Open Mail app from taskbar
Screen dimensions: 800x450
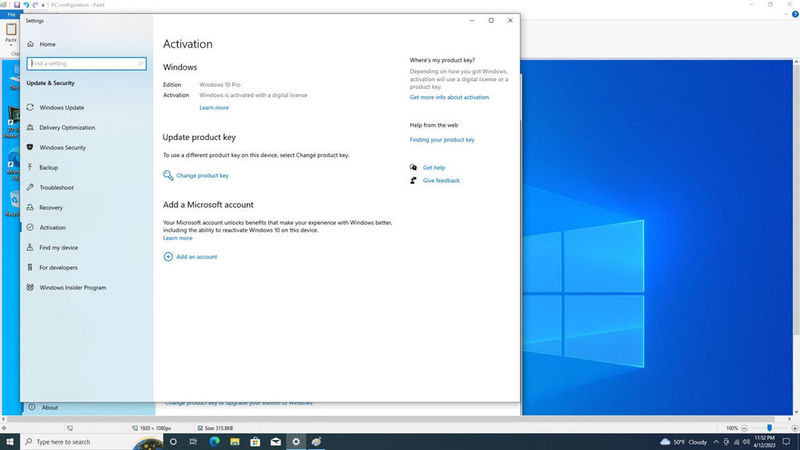(276, 442)
